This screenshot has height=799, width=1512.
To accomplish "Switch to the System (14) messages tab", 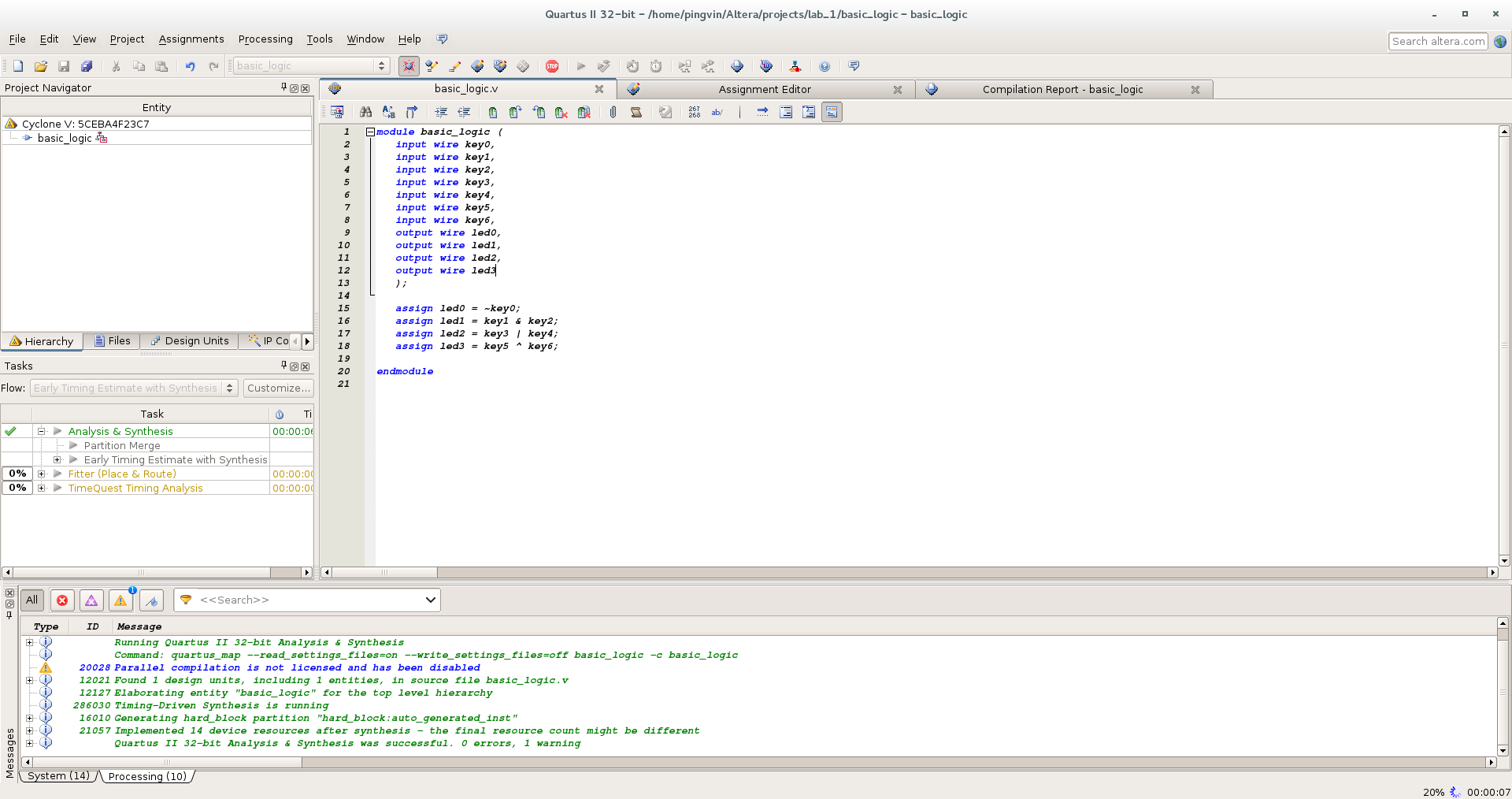I will [x=58, y=776].
